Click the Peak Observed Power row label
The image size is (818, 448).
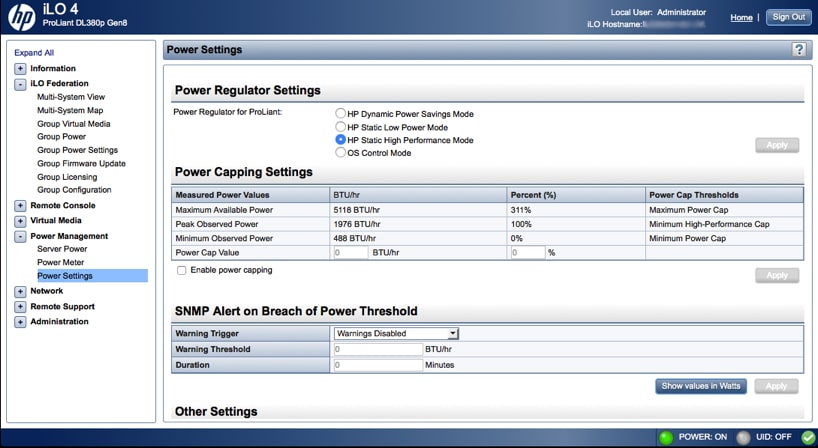(x=217, y=224)
